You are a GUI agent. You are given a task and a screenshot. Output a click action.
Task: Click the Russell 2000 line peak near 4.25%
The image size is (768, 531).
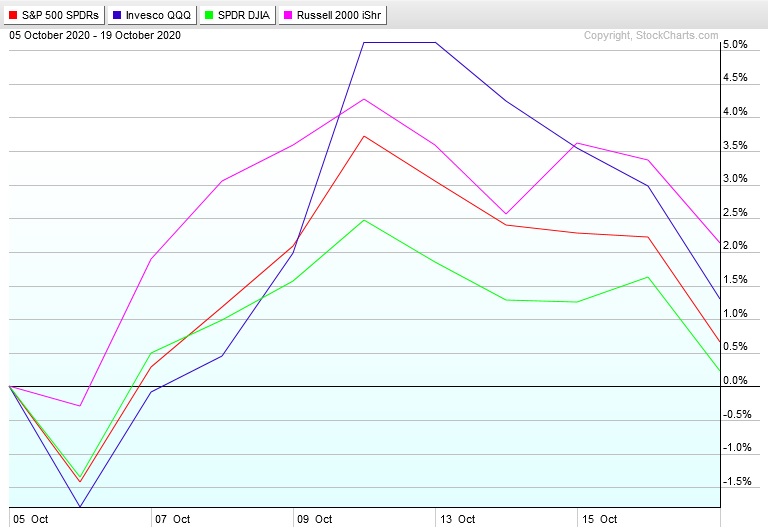click(364, 99)
